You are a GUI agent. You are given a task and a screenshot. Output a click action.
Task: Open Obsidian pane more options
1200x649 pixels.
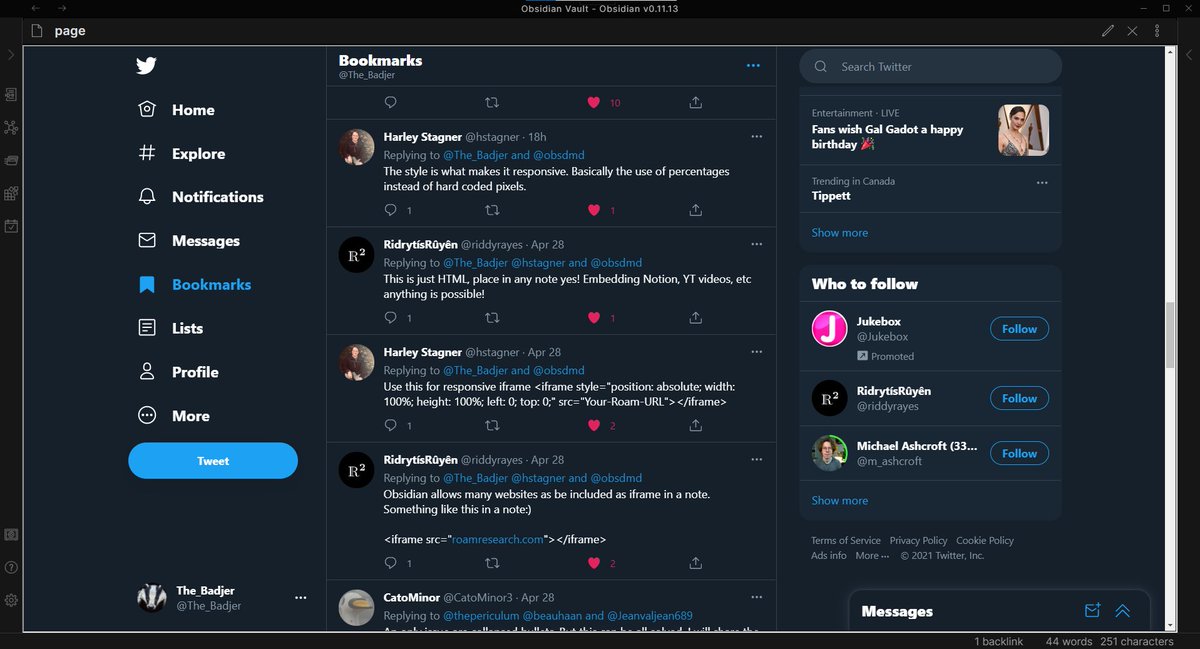tap(1157, 31)
